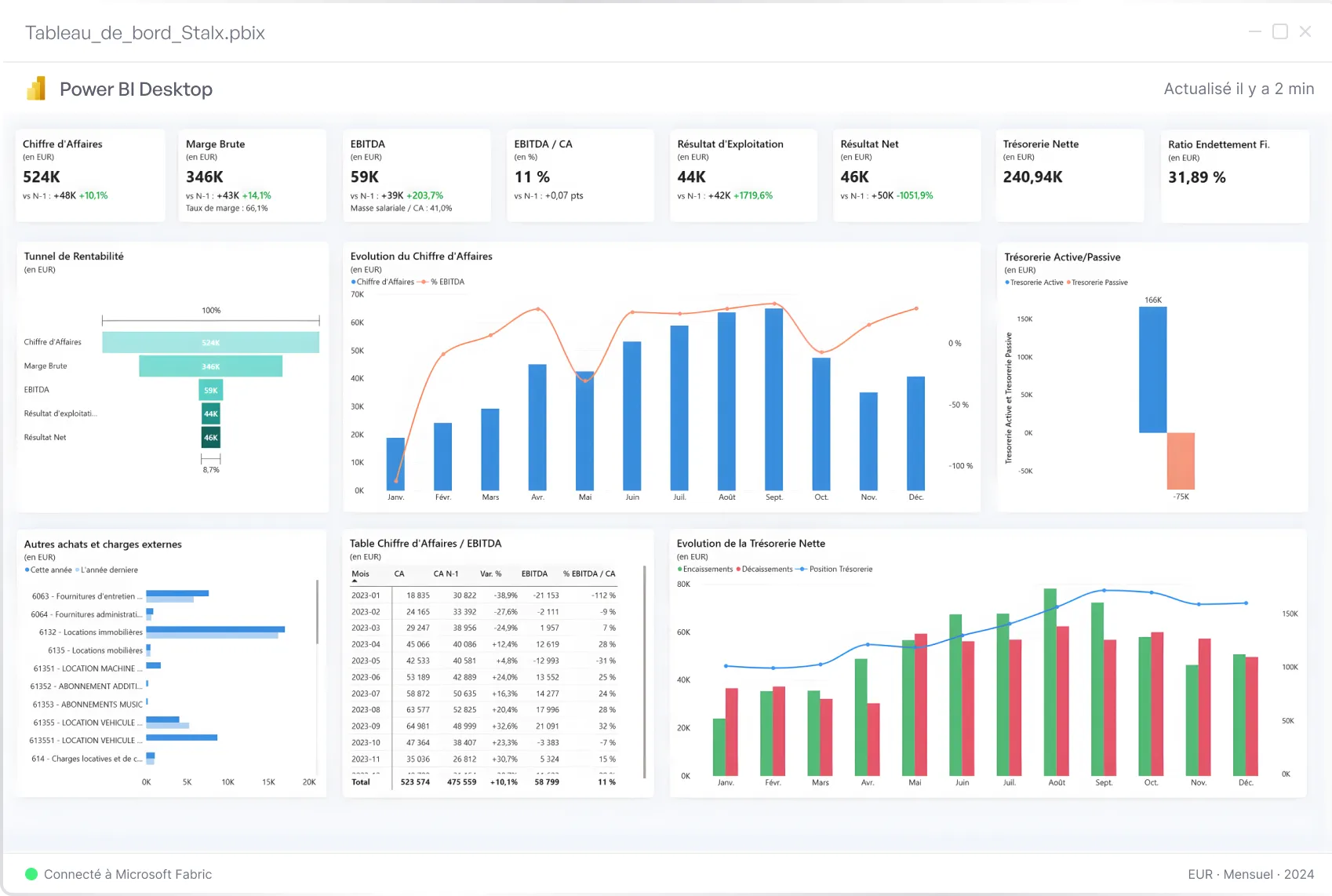1332x896 pixels.
Task: Click the -75K Tresorerie Passive orange bar
Action: coord(1181,461)
